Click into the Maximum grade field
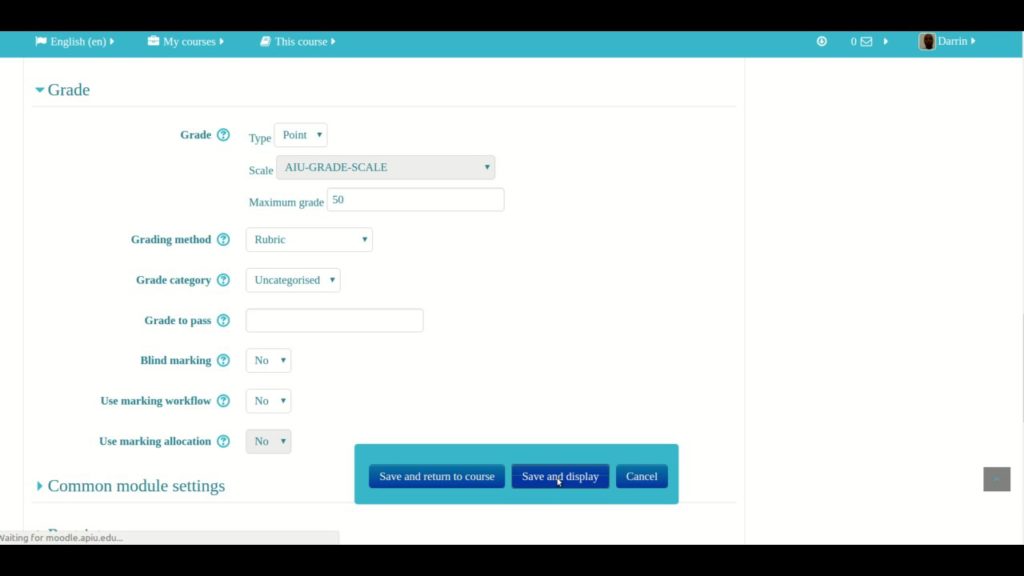 415,200
